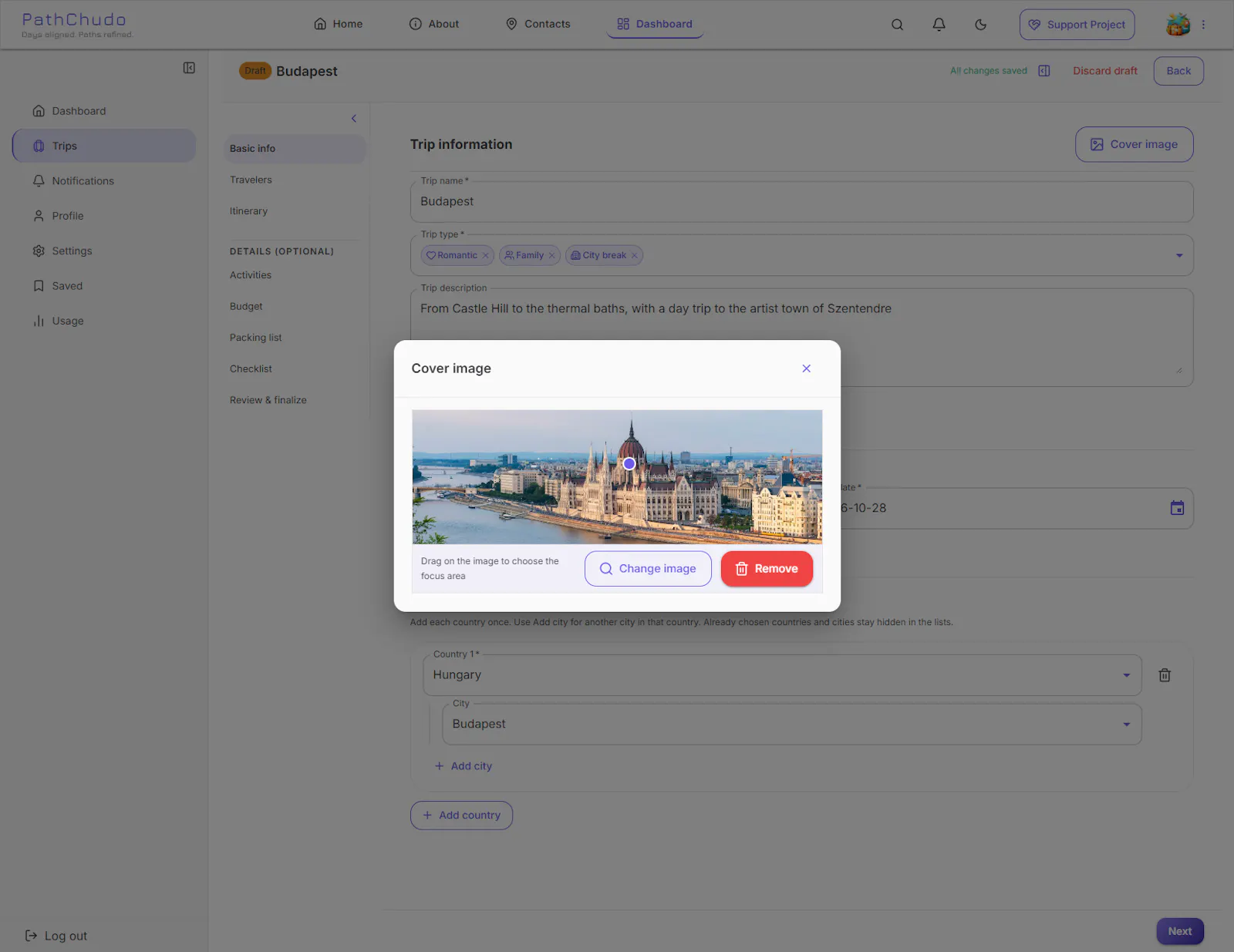Screen dimensions: 1234x952
Task: Expand the Country 1 Hungary dropdown
Action: click(1127, 675)
